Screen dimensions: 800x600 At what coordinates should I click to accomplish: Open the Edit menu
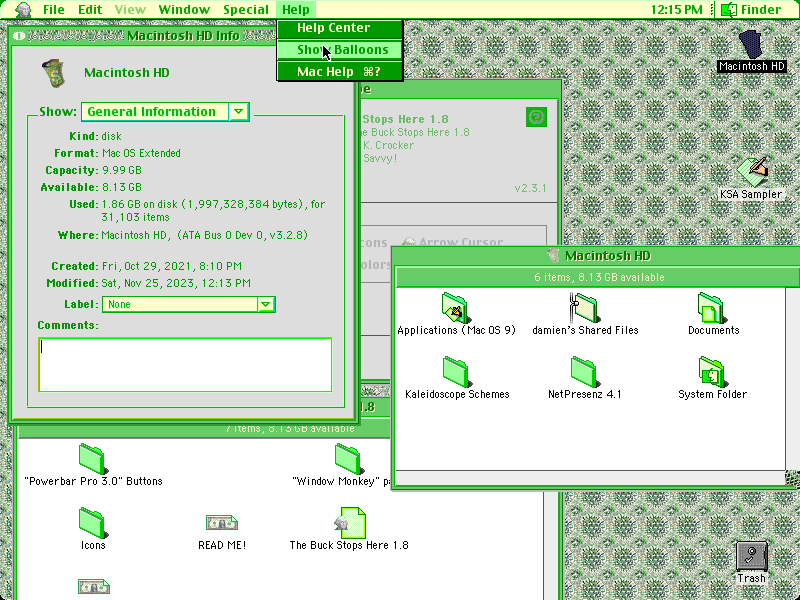point(90,10)
